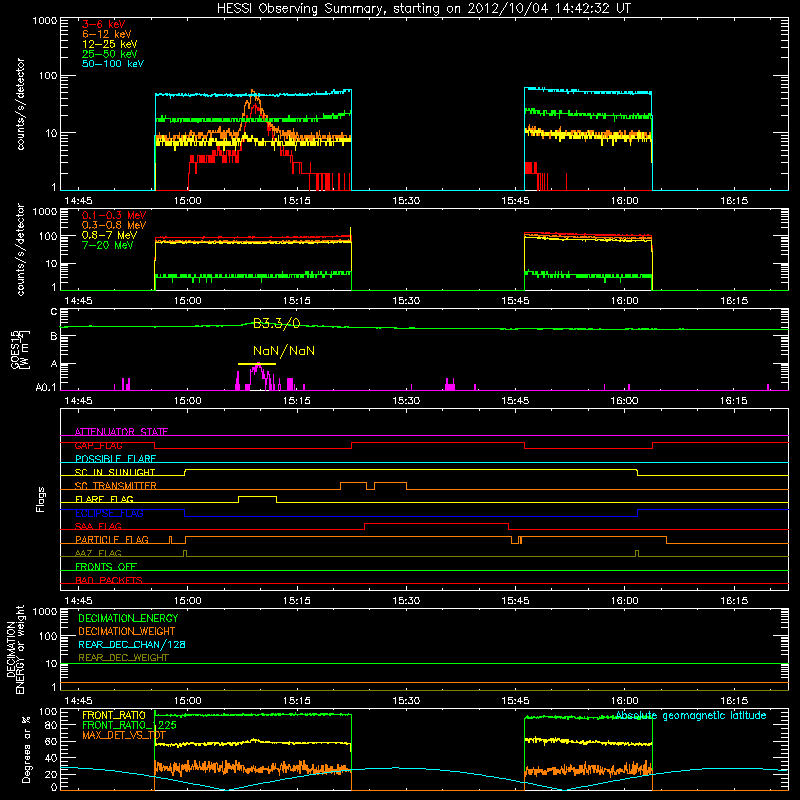Image resolution: width=800 pixels, height=800 pixels.
Task: Click the 15:30 tick label under the Flags panel
Action: (406, 601)
